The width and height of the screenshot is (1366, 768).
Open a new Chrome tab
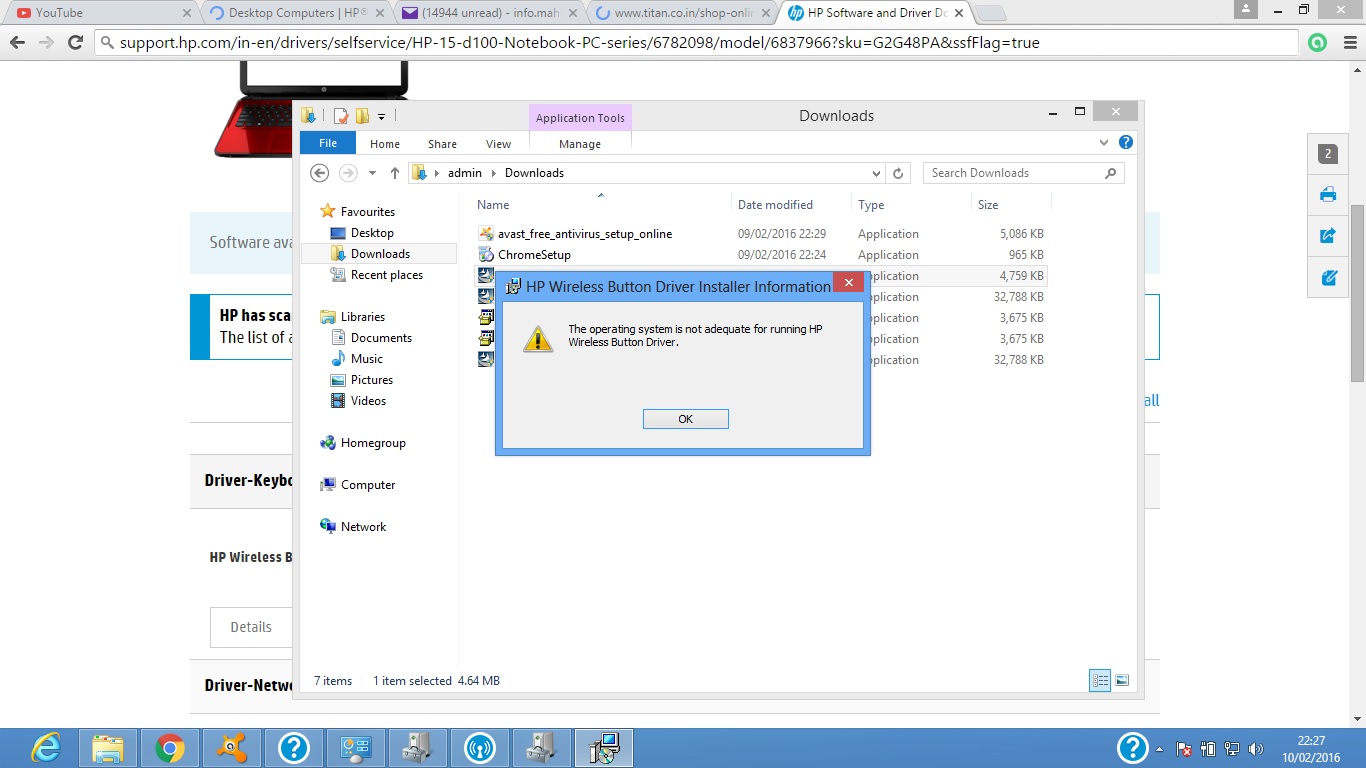tap(990, 13)
